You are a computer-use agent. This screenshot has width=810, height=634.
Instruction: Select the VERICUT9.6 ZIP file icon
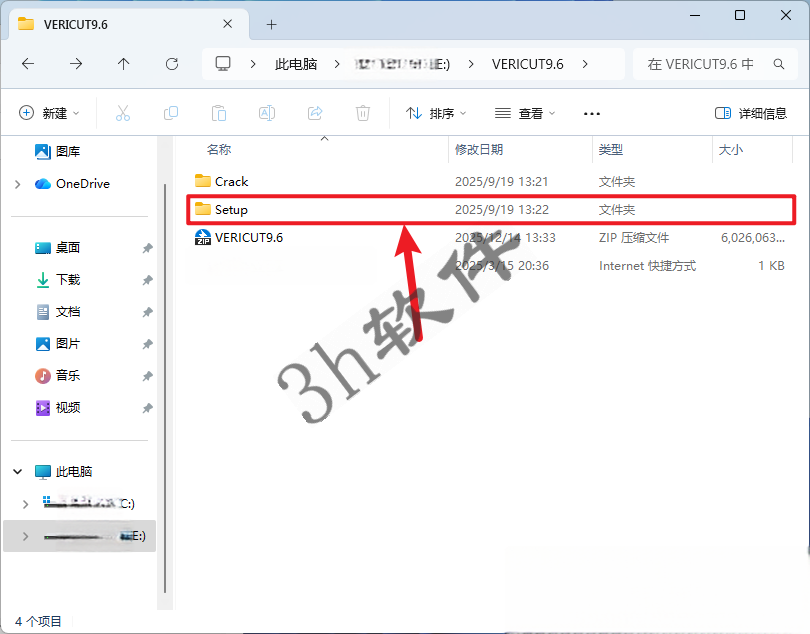[x=202, y=237]
